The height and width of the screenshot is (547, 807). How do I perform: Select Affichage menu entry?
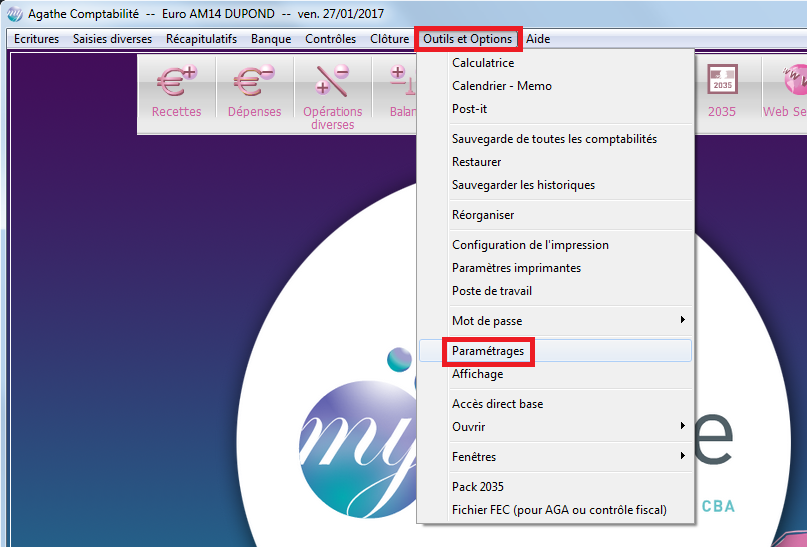tap(555, 374)
